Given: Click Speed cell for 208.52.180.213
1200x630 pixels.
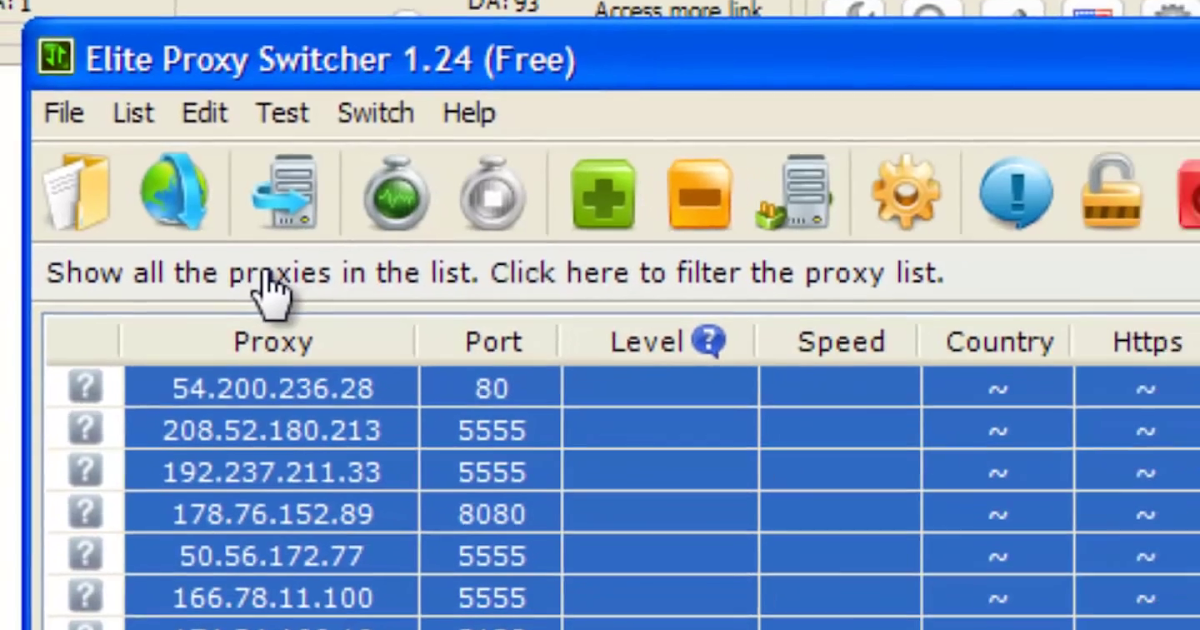Looking at the screenshot, I should pyautogui.click(x=840, y=430).
